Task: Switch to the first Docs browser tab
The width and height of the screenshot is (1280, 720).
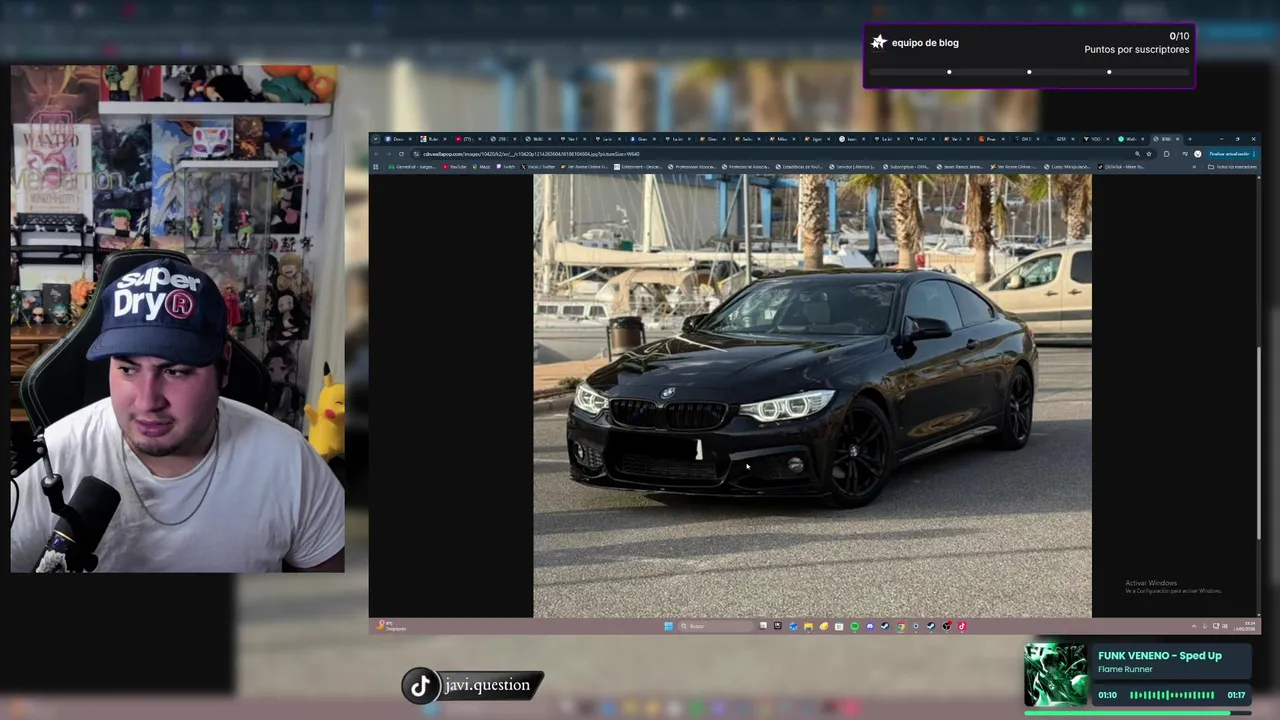Action: pos(396,139)
